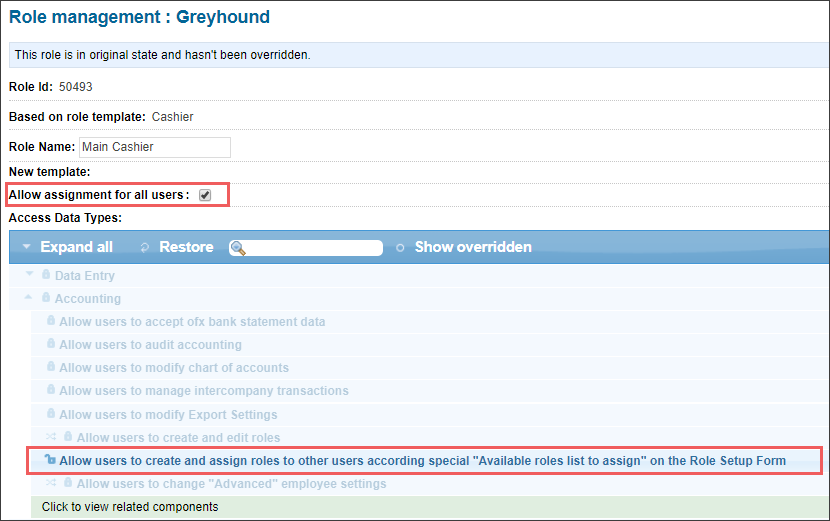This screenshot has width=830, height=521.
Task: Click the magnifier search icon
Action: pos(238,248)
